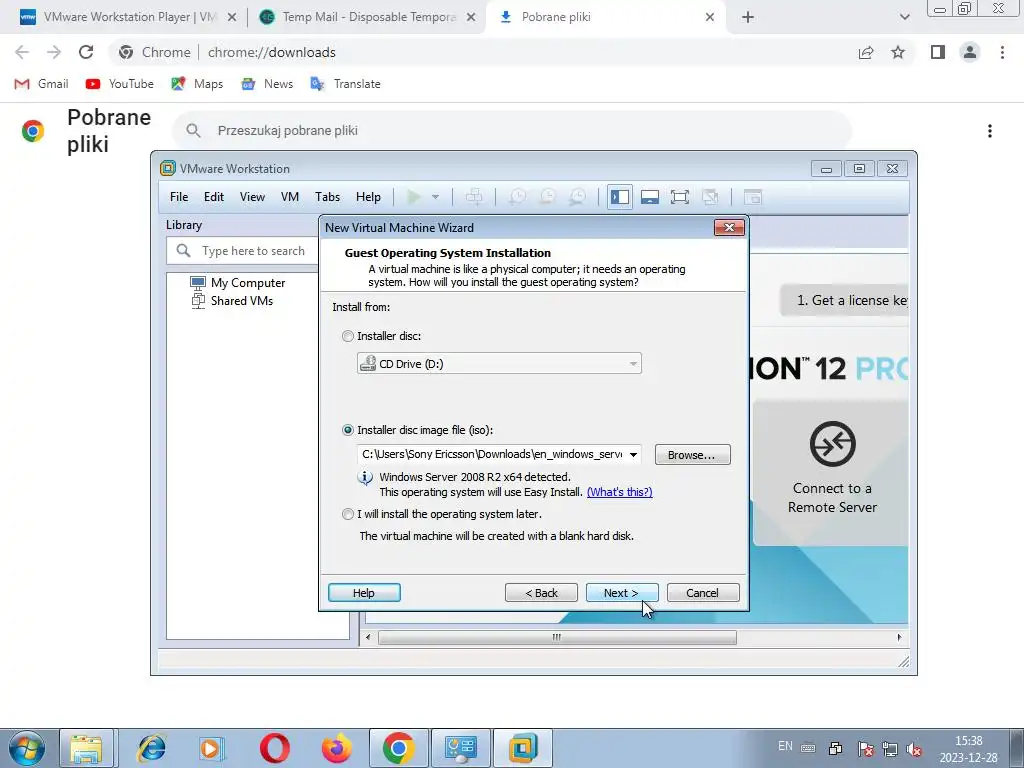The height and width of the screenshot is (768, 1024).
Task: Click the Manage Snapshots toolbar icon
Action: tap(578, 197)
